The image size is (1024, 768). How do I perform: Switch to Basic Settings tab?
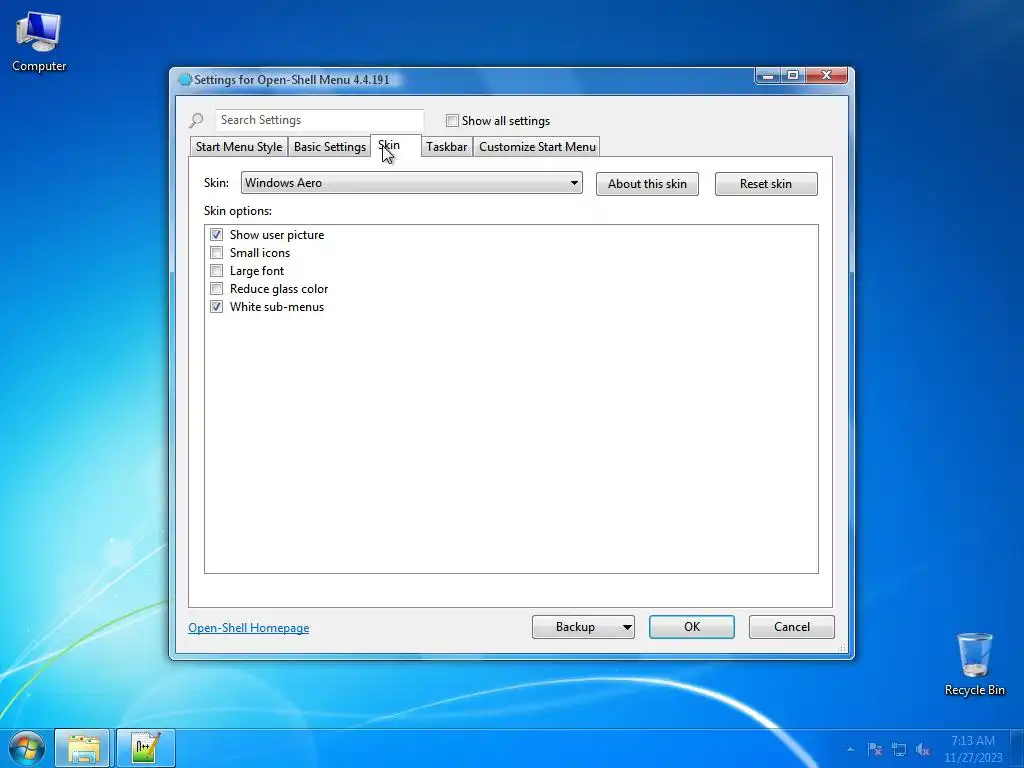pyautogui.click(x=330, y=147)
